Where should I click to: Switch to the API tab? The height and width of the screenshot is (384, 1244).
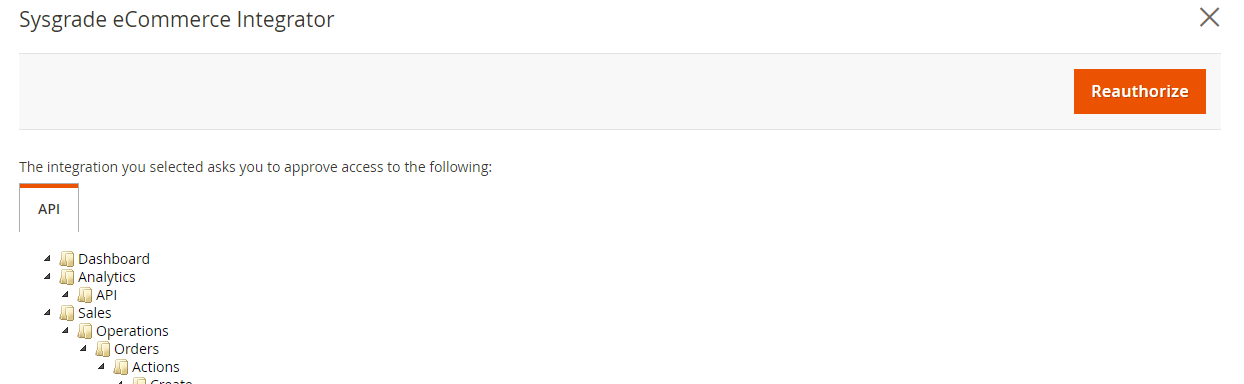click(x=49, y=209)
